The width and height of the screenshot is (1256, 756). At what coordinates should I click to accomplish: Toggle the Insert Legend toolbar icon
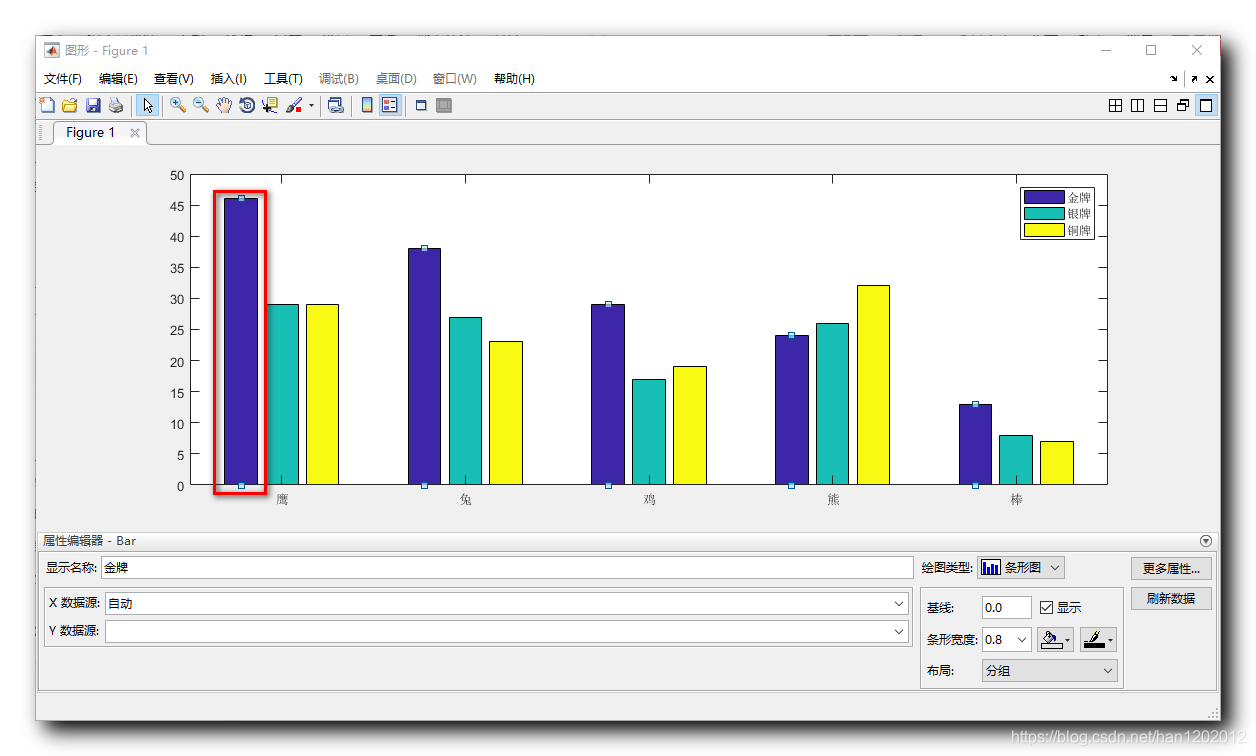[390, 105]
